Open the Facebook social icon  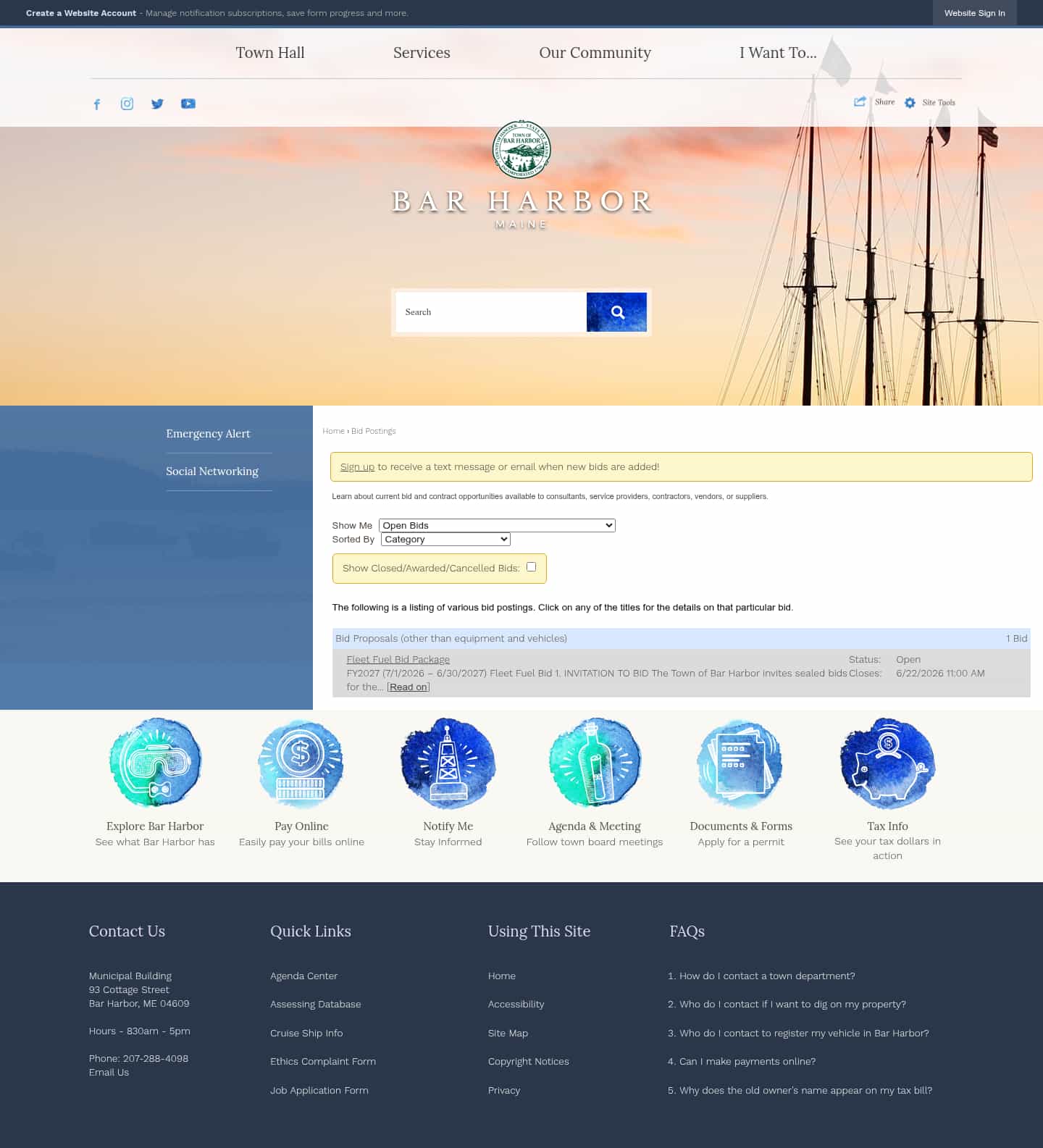96,104
